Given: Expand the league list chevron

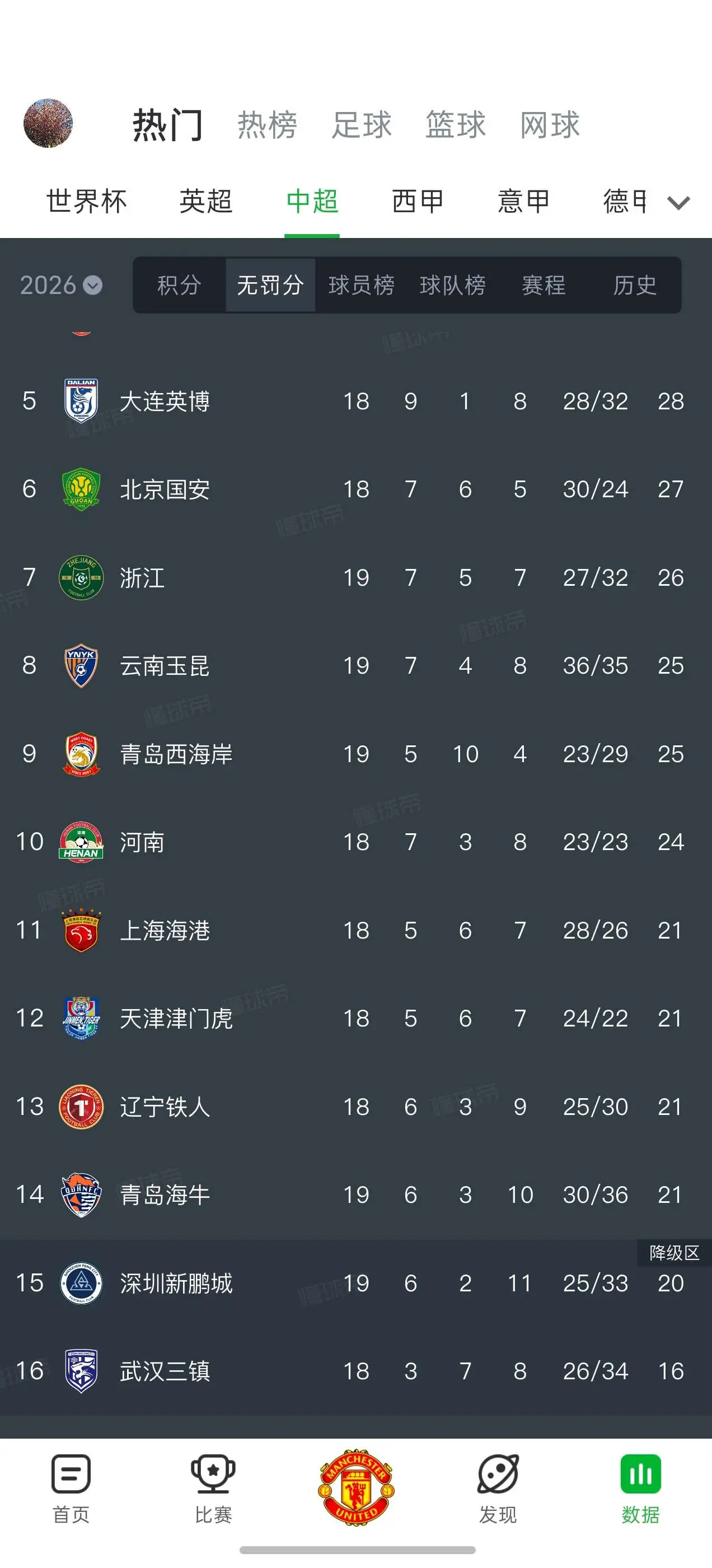Looking at the screenshot, I should (678, 203).
